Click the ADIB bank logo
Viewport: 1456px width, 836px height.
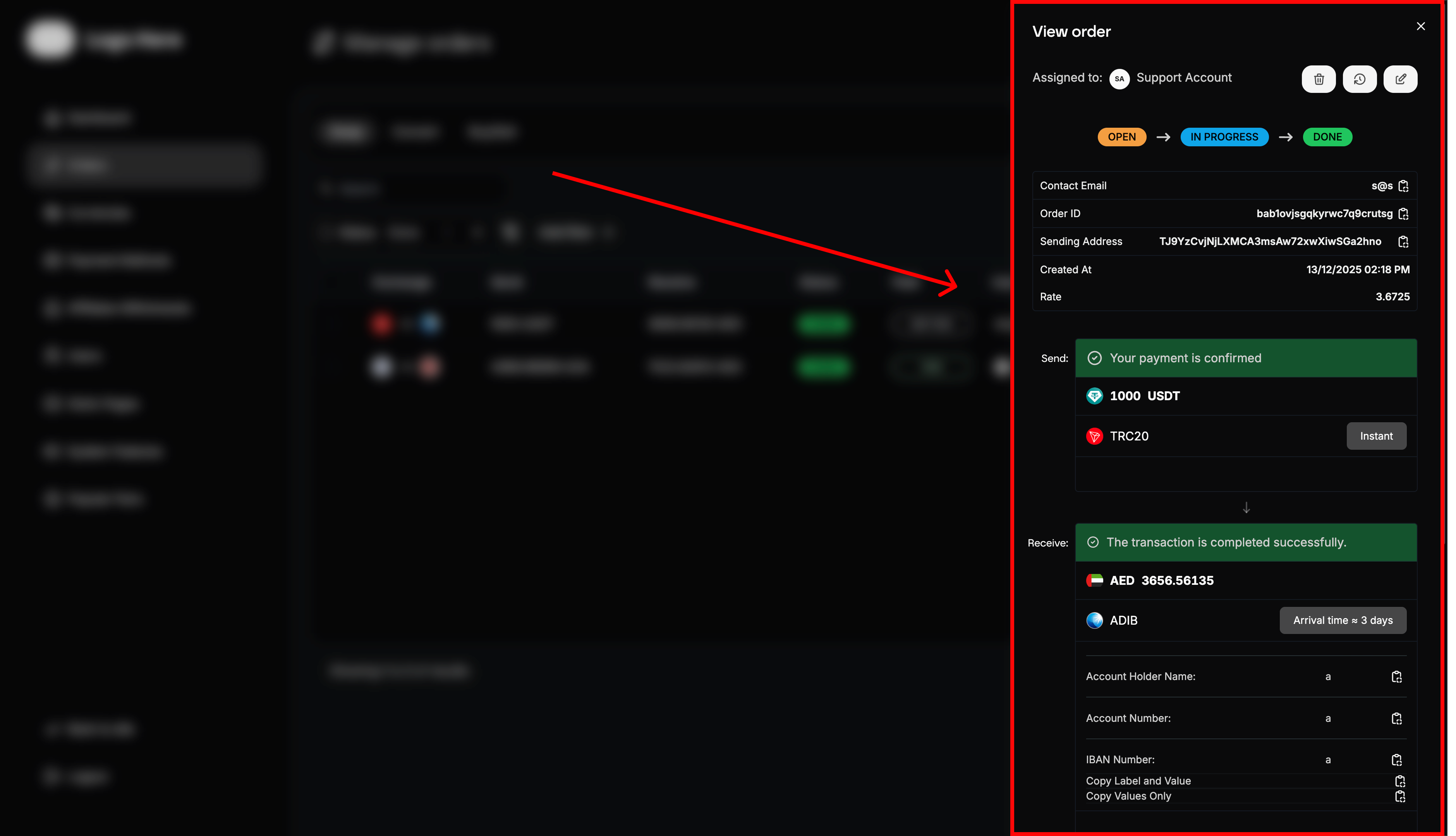coord(1095,620)
